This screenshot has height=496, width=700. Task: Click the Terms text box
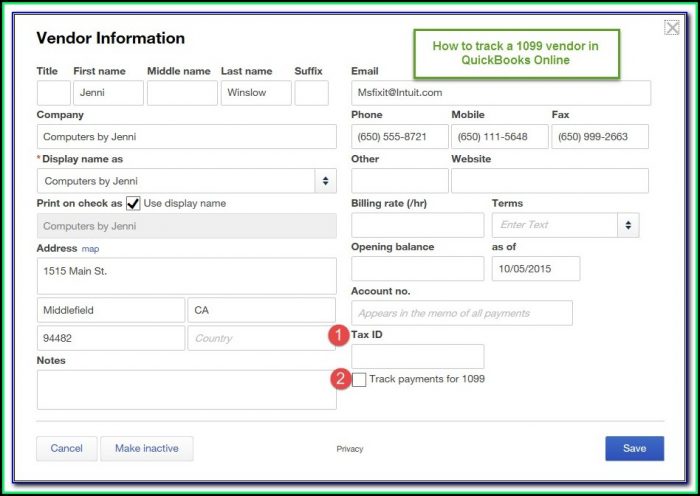[x=555, y=225]
